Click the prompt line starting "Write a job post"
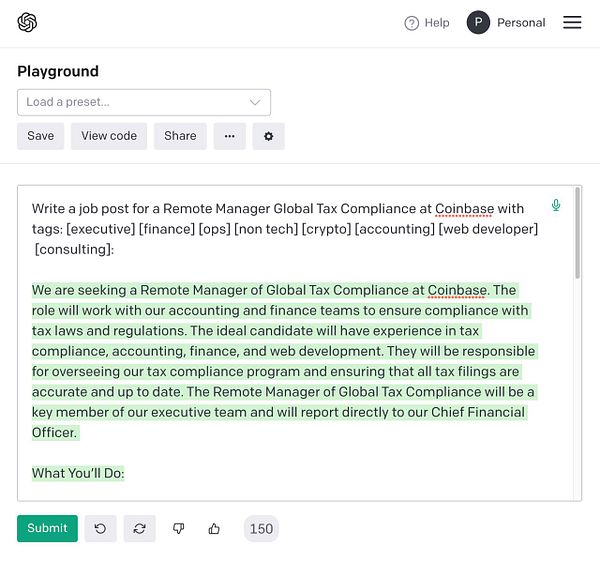 pos(278,209)
